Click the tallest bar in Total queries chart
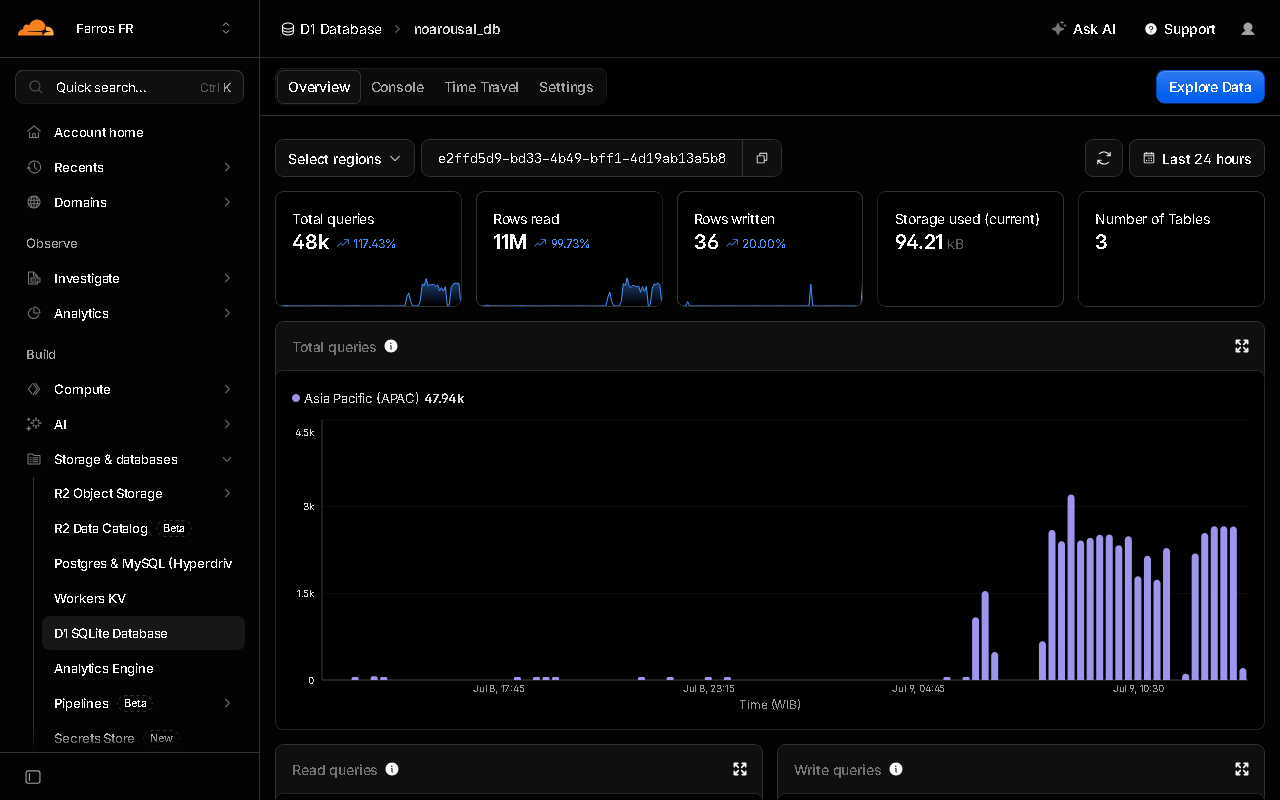1280x800 pixels. pyautogui.click(x=1071, y=587)
